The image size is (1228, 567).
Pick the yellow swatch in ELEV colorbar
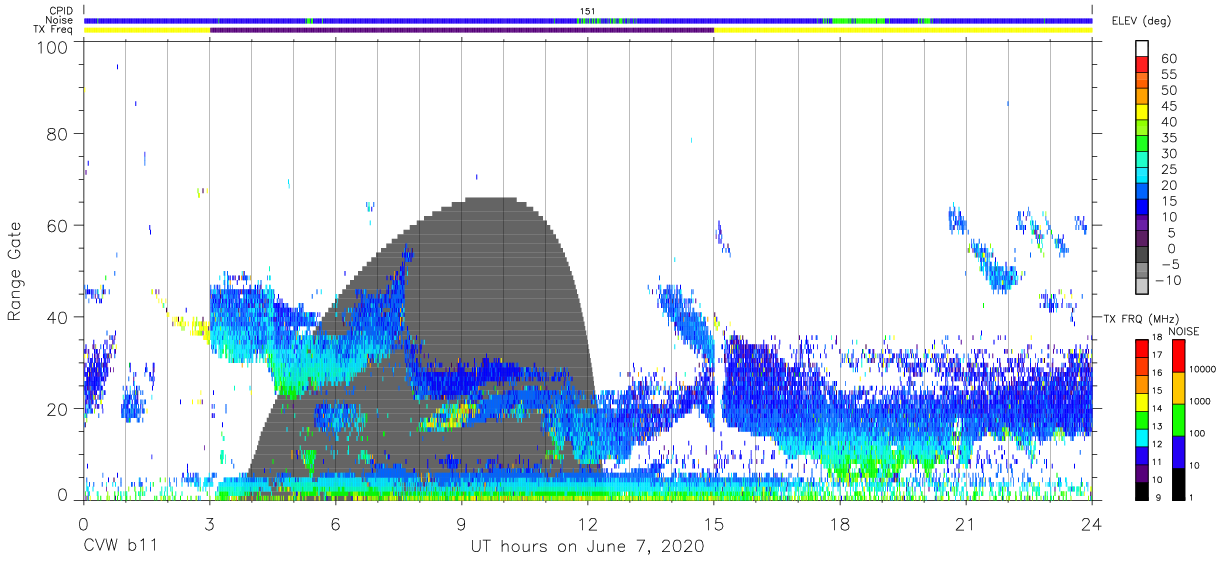click(1143, 112)
